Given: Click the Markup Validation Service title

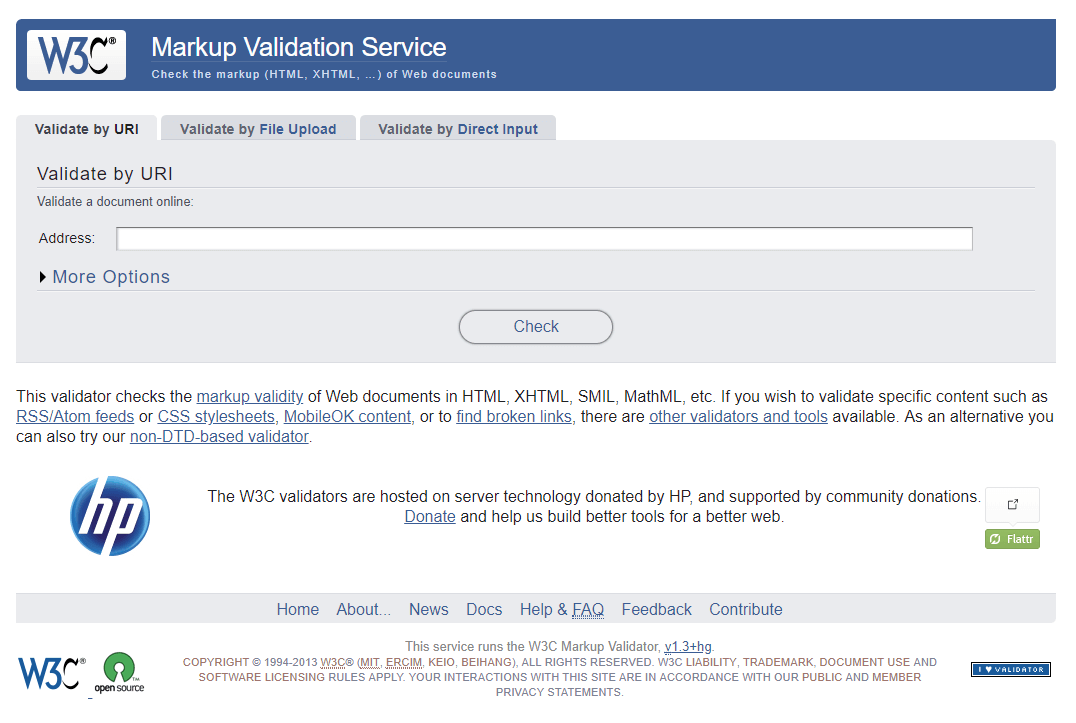Looking at the screenshot, I should [x=299, y=47].
